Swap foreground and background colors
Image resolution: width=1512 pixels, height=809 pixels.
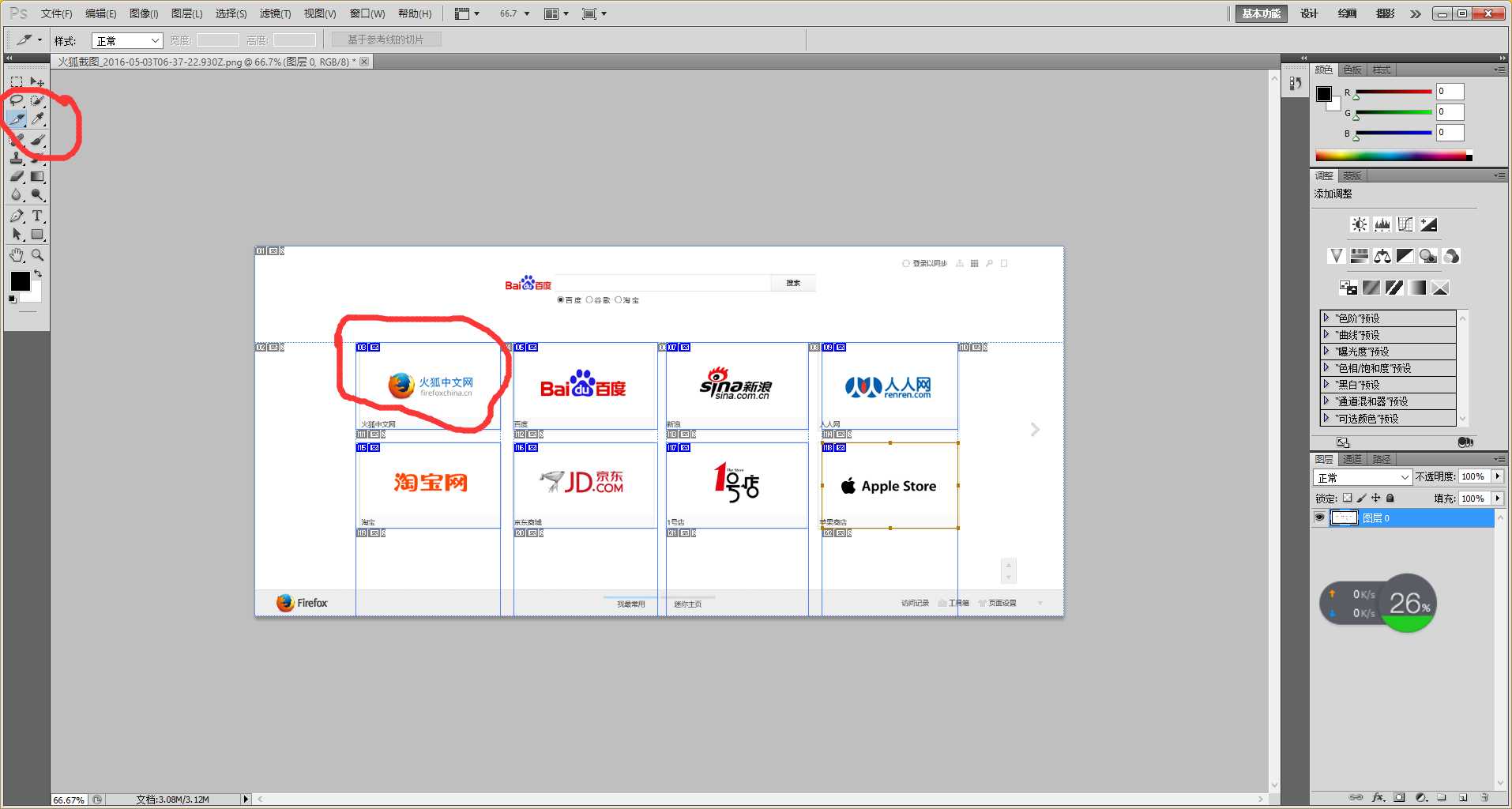(37, 273)
